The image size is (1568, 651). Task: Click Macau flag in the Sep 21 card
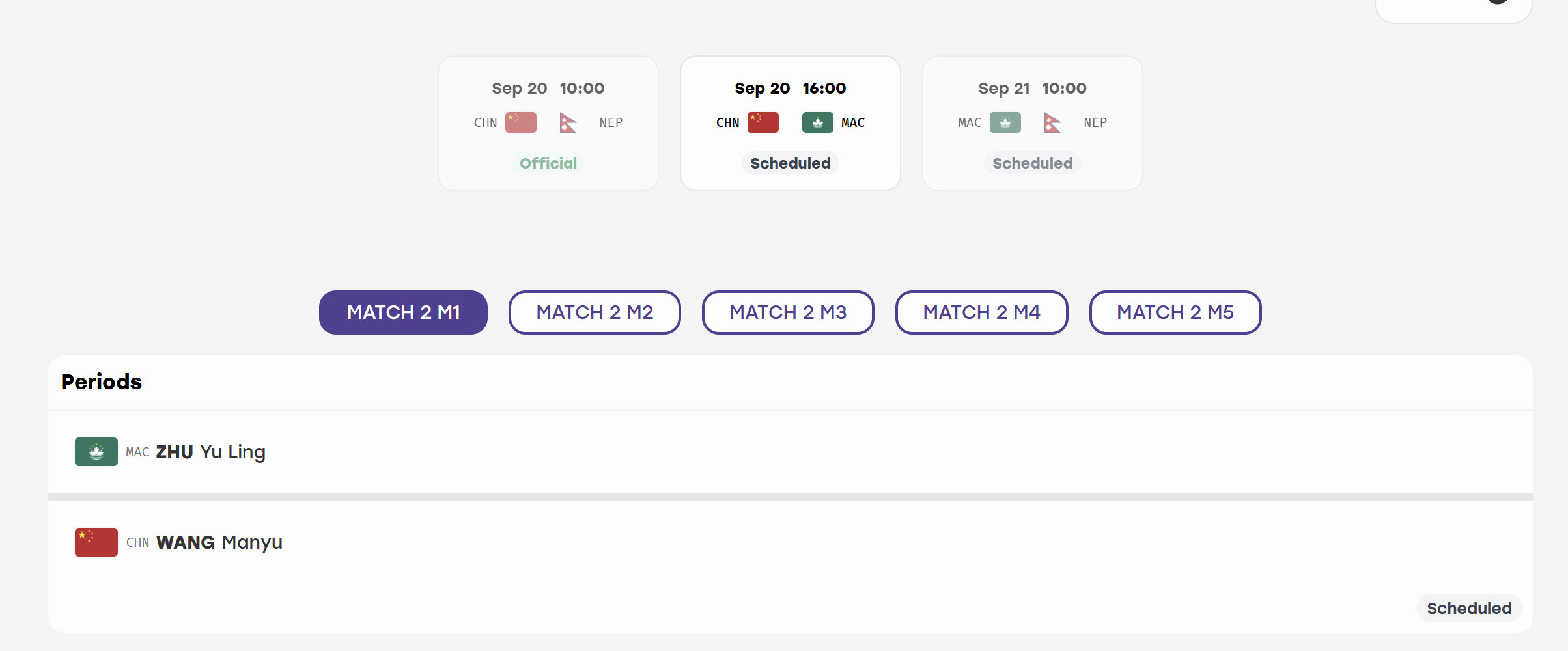coord(1005,122)
